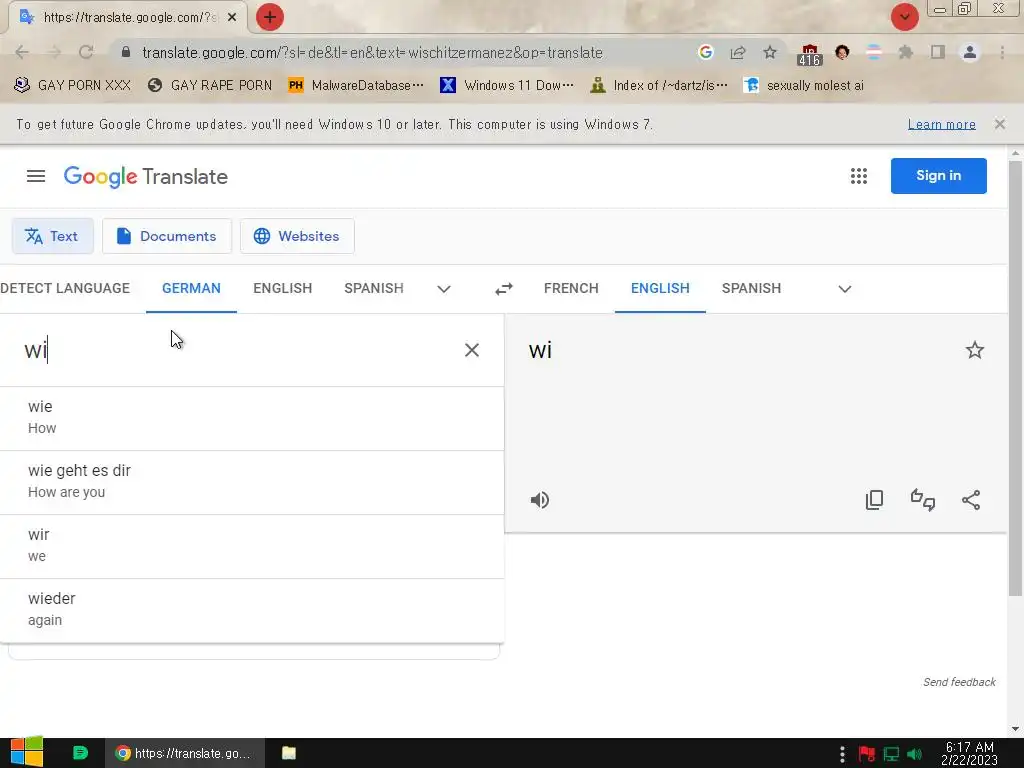The image size is (1024, 768).
Task: Open Index of /~dartz/is bookmark
Action: click(x=658, y=85)
